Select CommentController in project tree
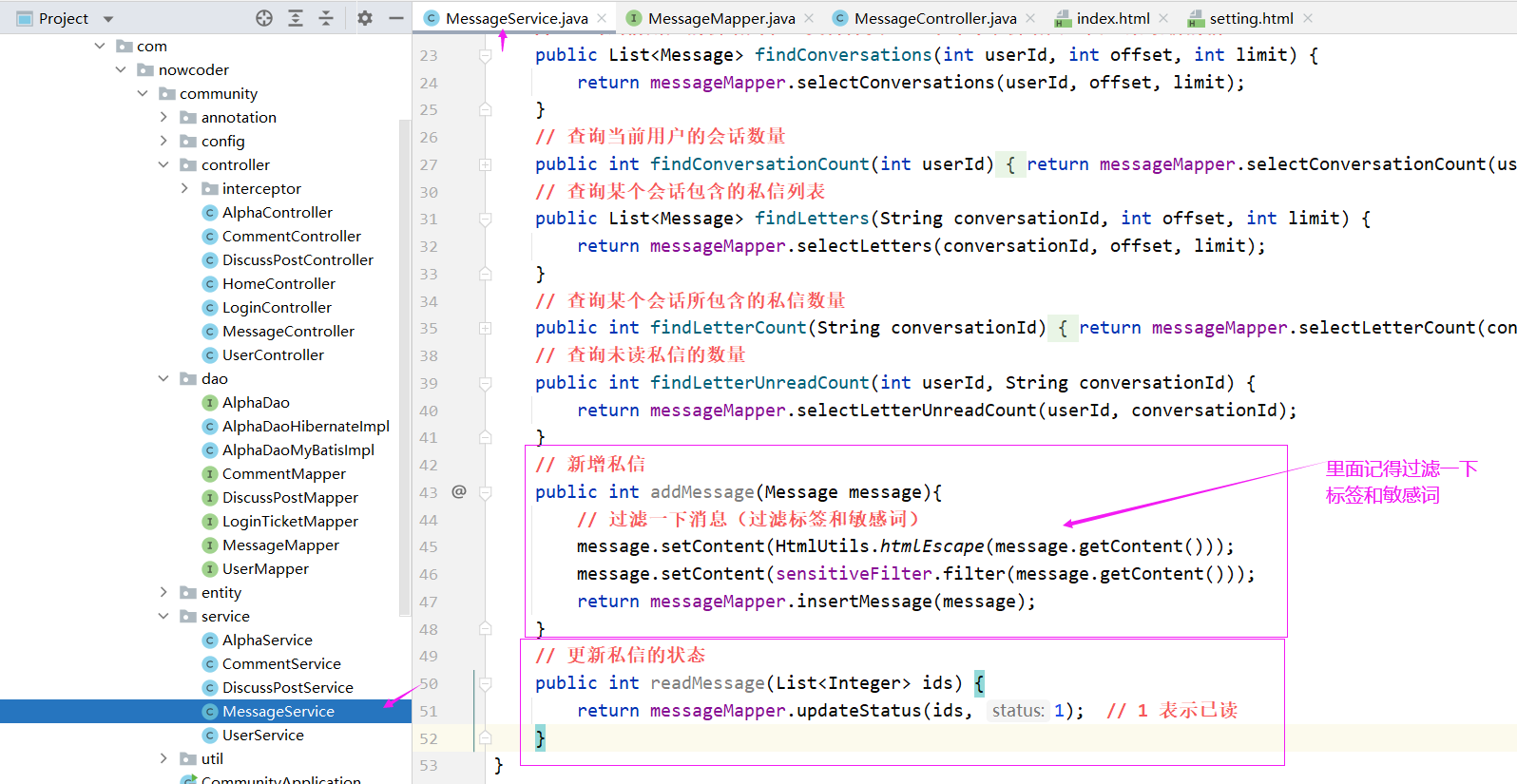The height and width of the screenshot is (784, 1517). (292, 236)
